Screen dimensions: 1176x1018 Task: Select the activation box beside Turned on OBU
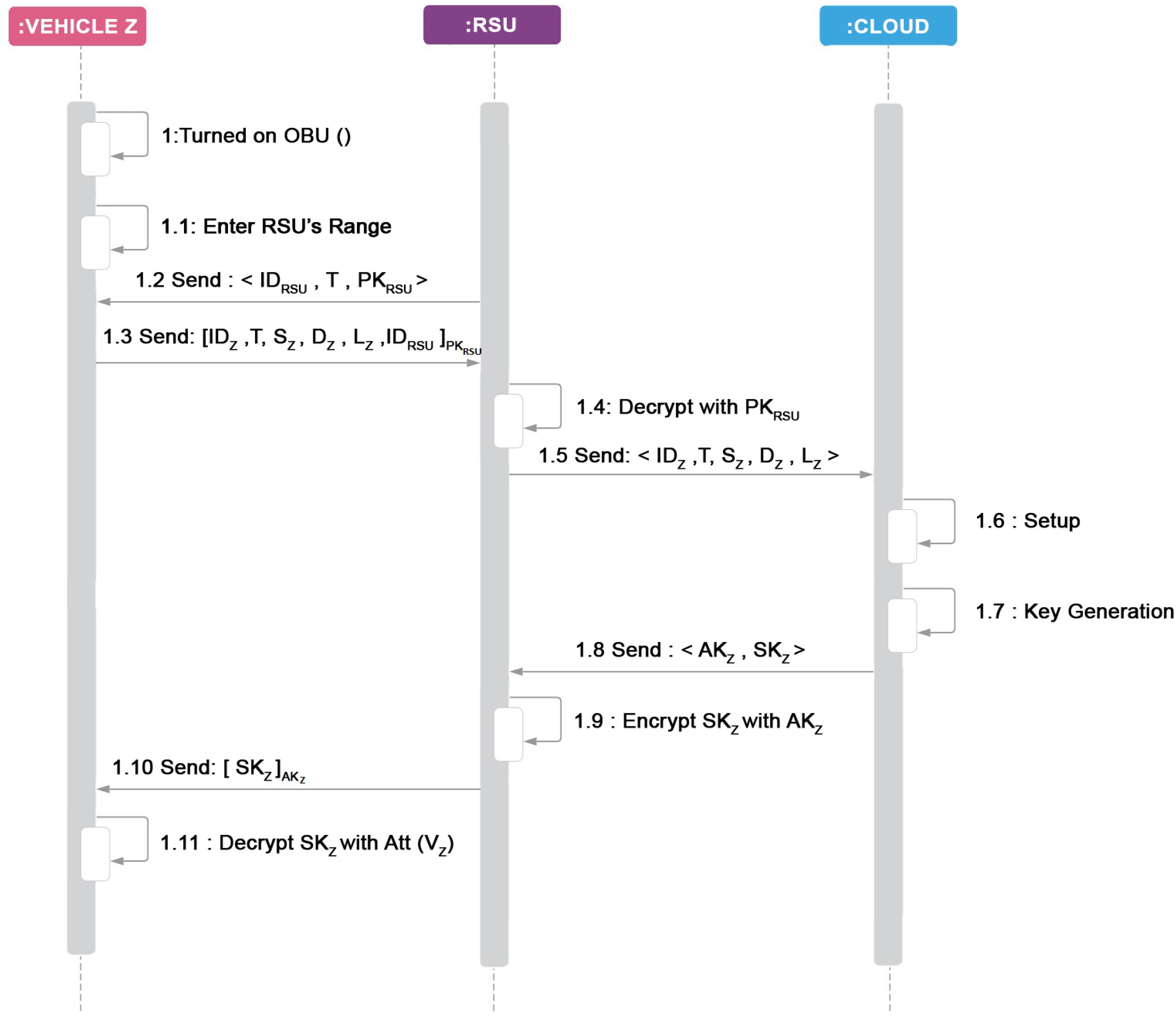click(x=95, y=149)
